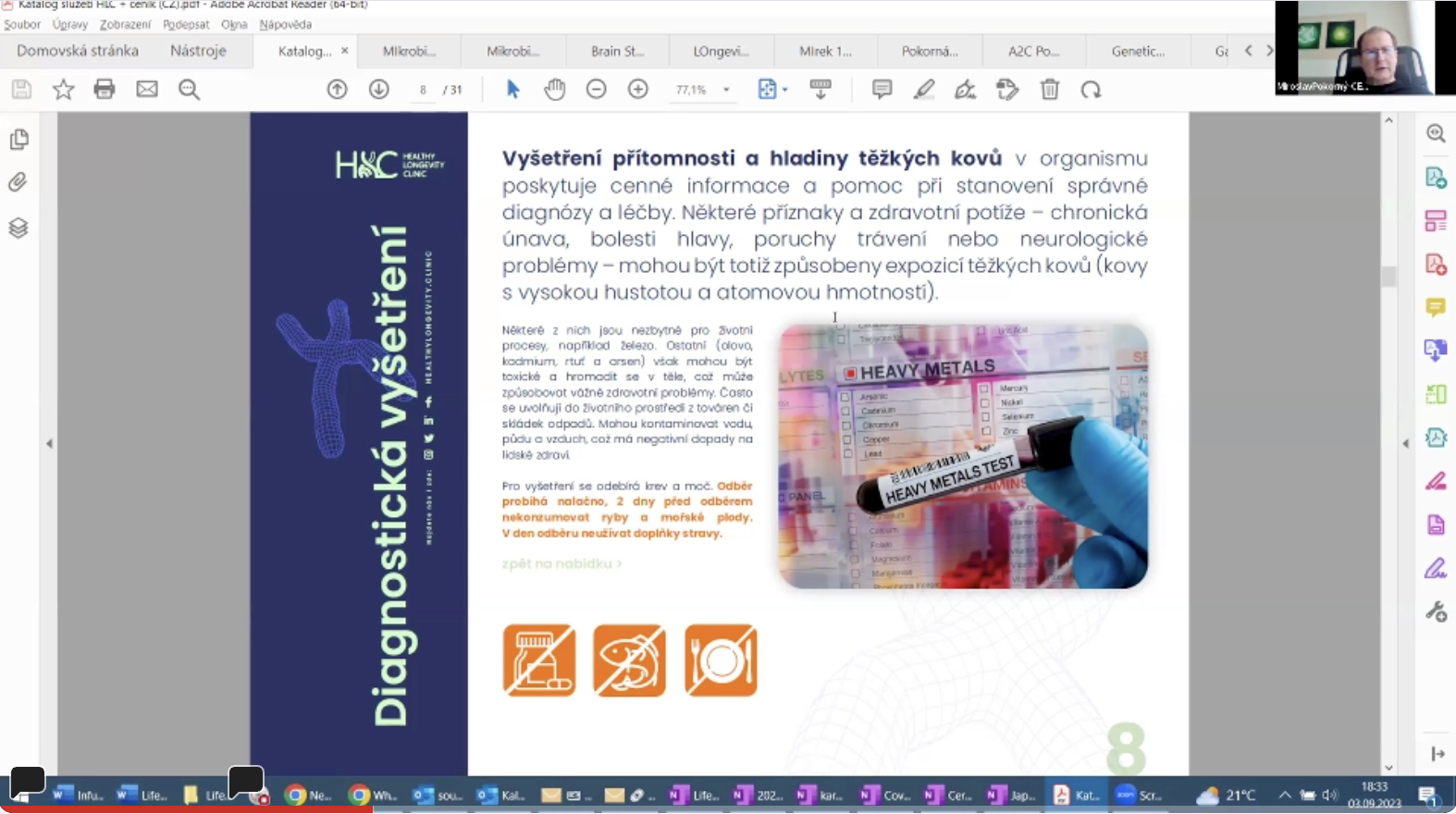Click the vertical scrollbar thumb

1388,277
